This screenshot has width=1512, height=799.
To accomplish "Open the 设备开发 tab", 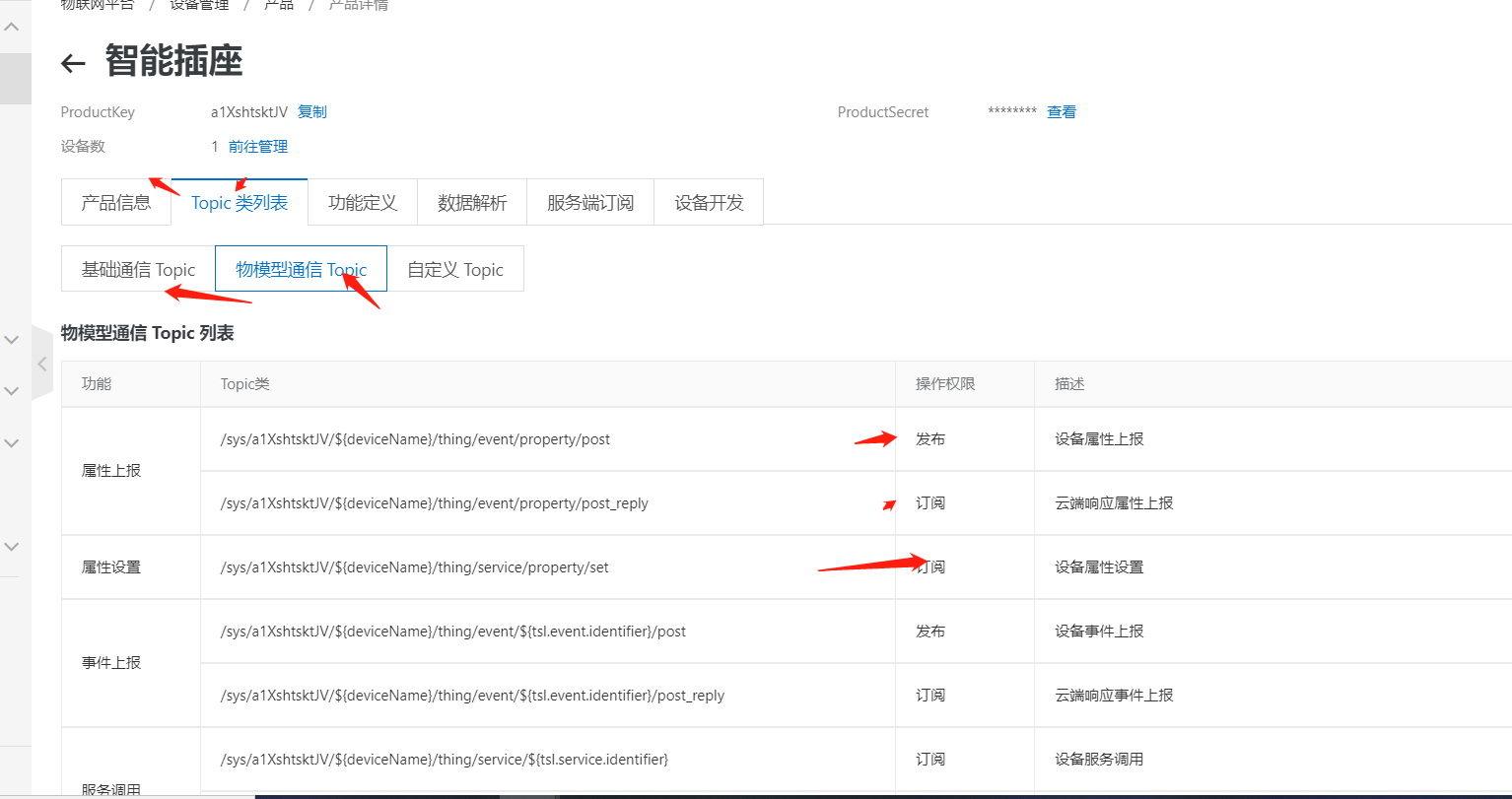I will tap(709, 203).
